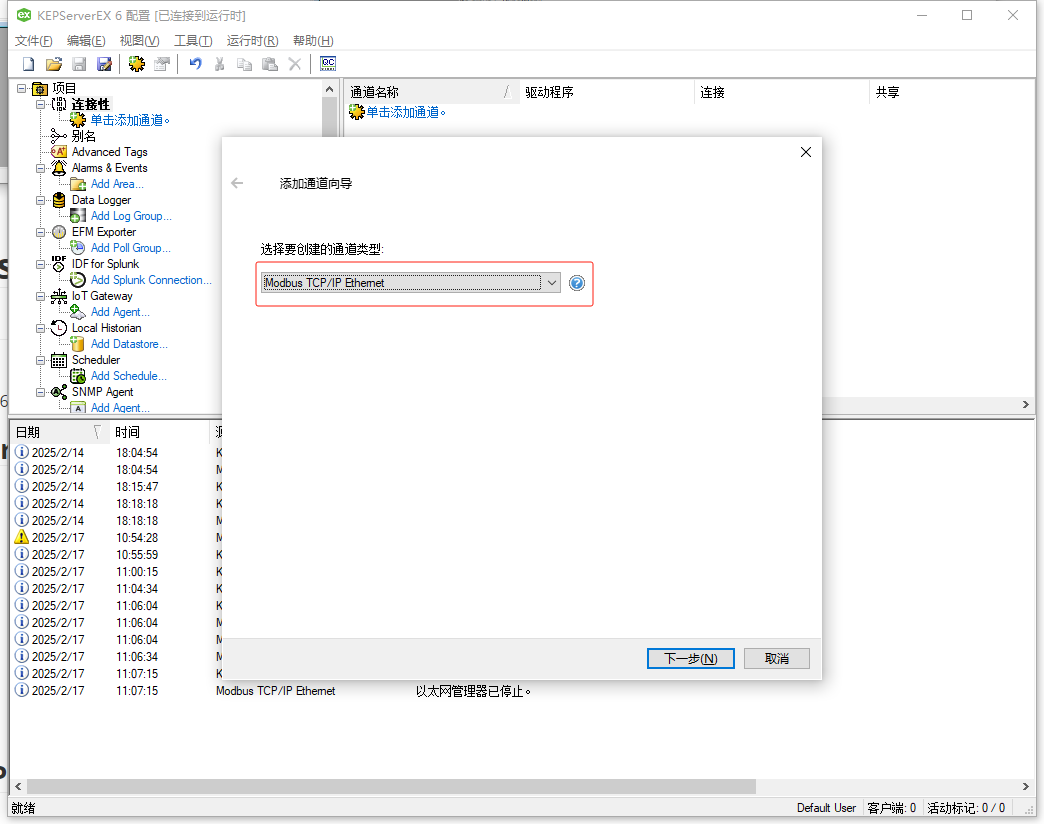Click the Advanced Tags tree icon
The width and height of the screenshot is (1044, 824).
[59, 152]
